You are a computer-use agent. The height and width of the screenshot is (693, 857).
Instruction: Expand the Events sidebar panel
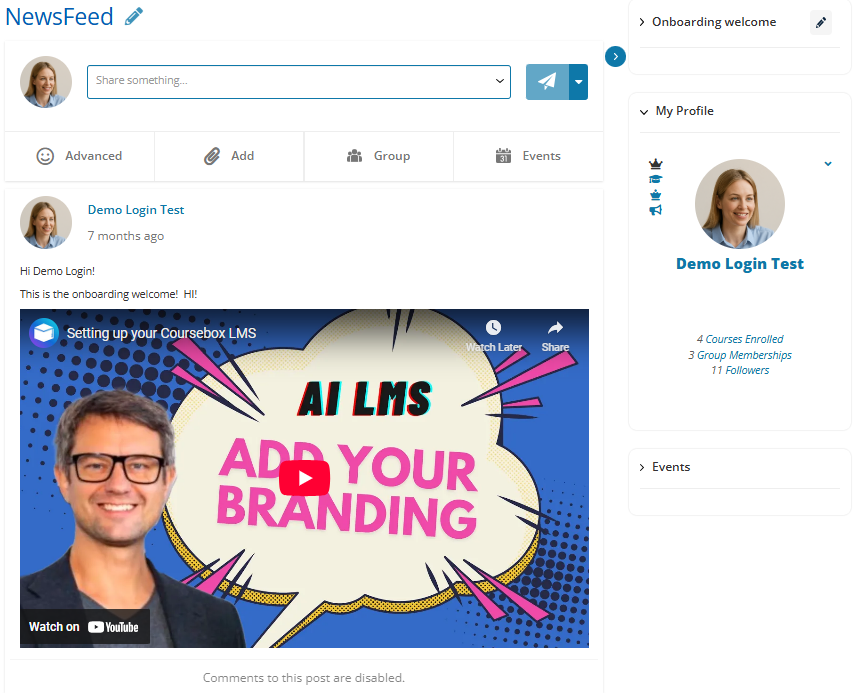(x=665, y=467)
